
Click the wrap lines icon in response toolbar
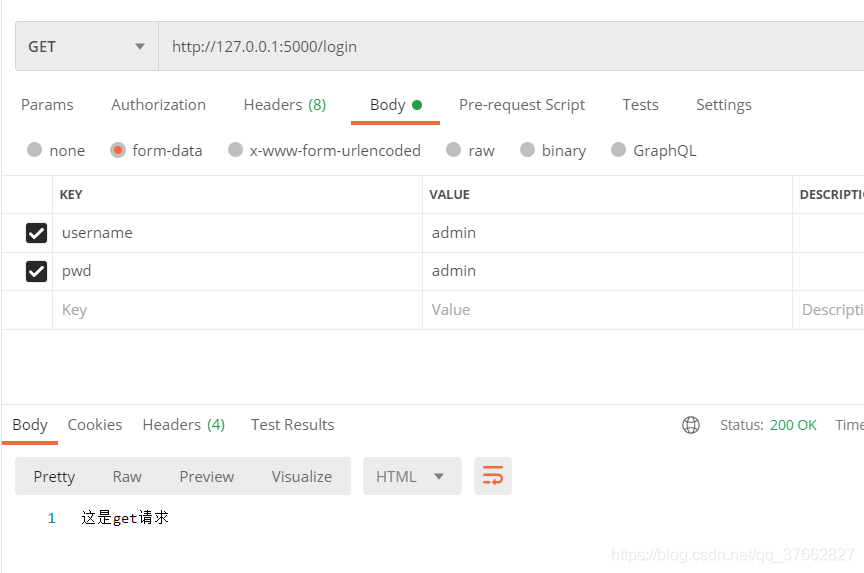tap(493, 476)
